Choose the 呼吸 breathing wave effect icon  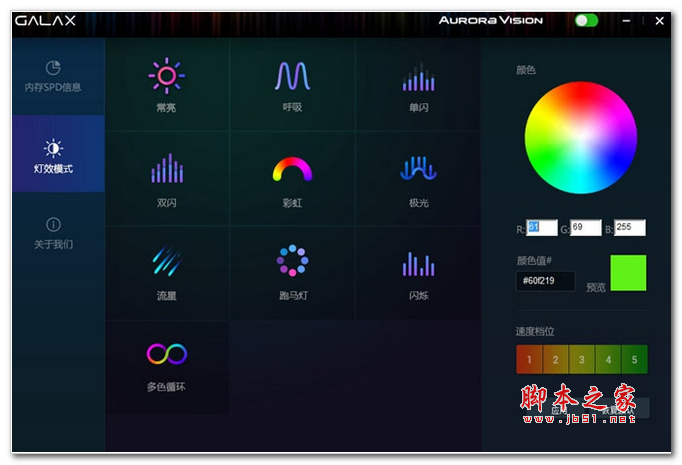click(x=292, y=76)
